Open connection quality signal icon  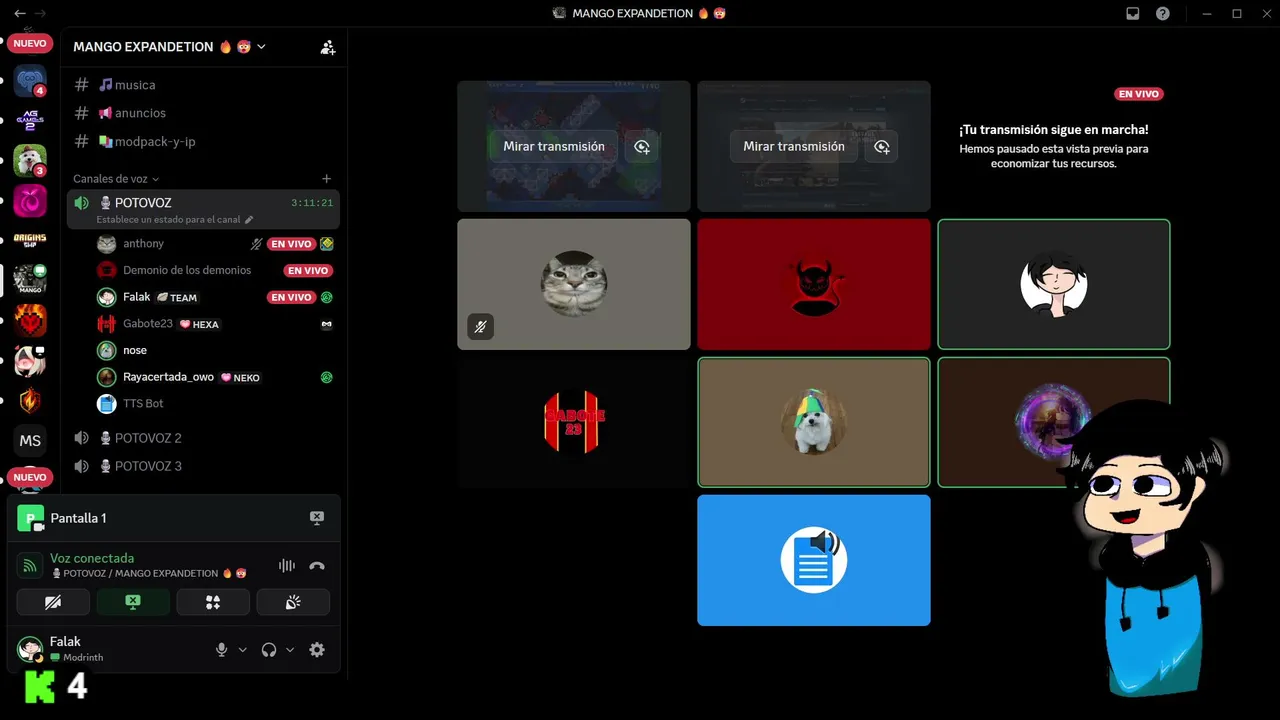31,566
